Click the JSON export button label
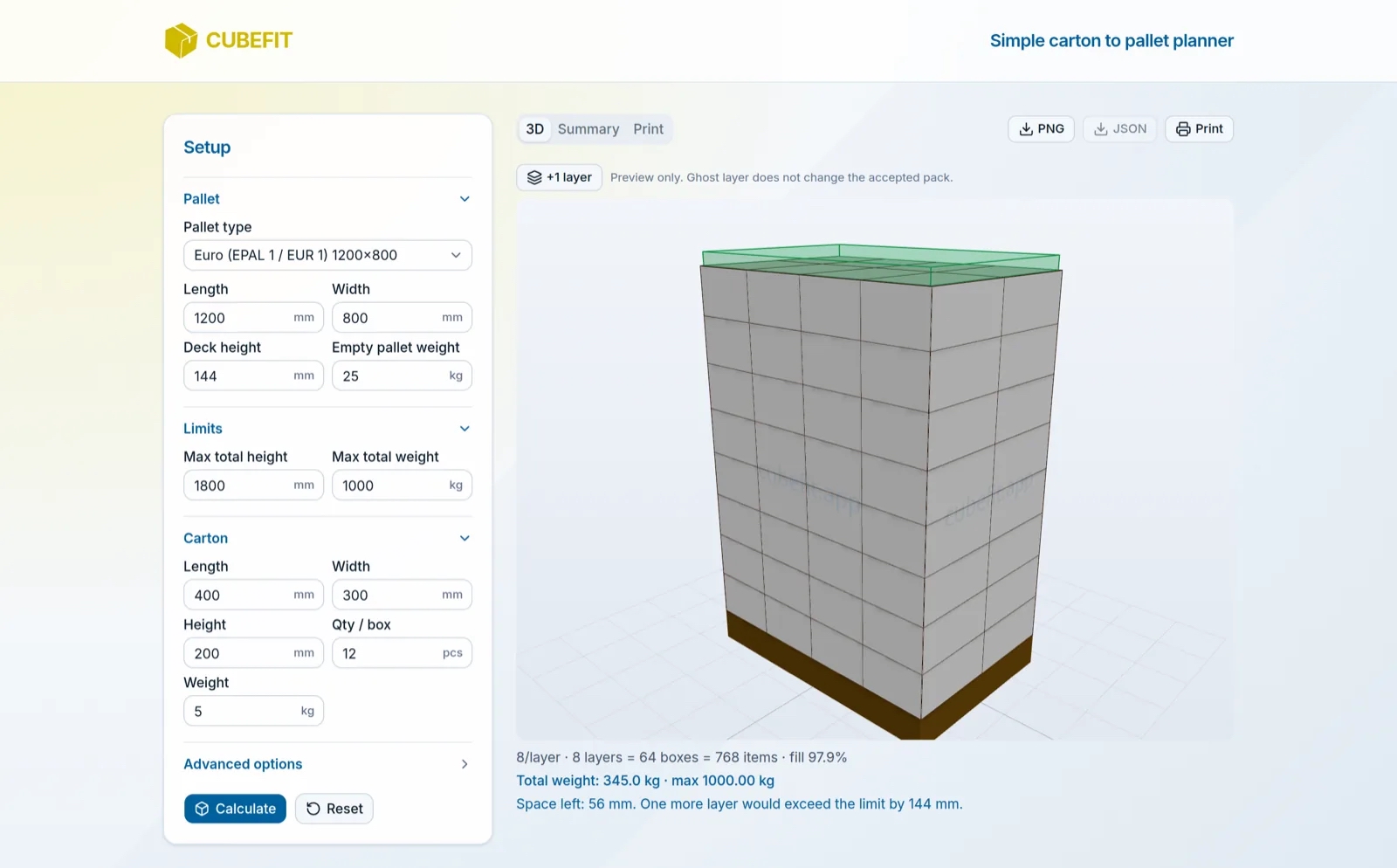Screen dimensions: 1397x868 point(1130,129)
